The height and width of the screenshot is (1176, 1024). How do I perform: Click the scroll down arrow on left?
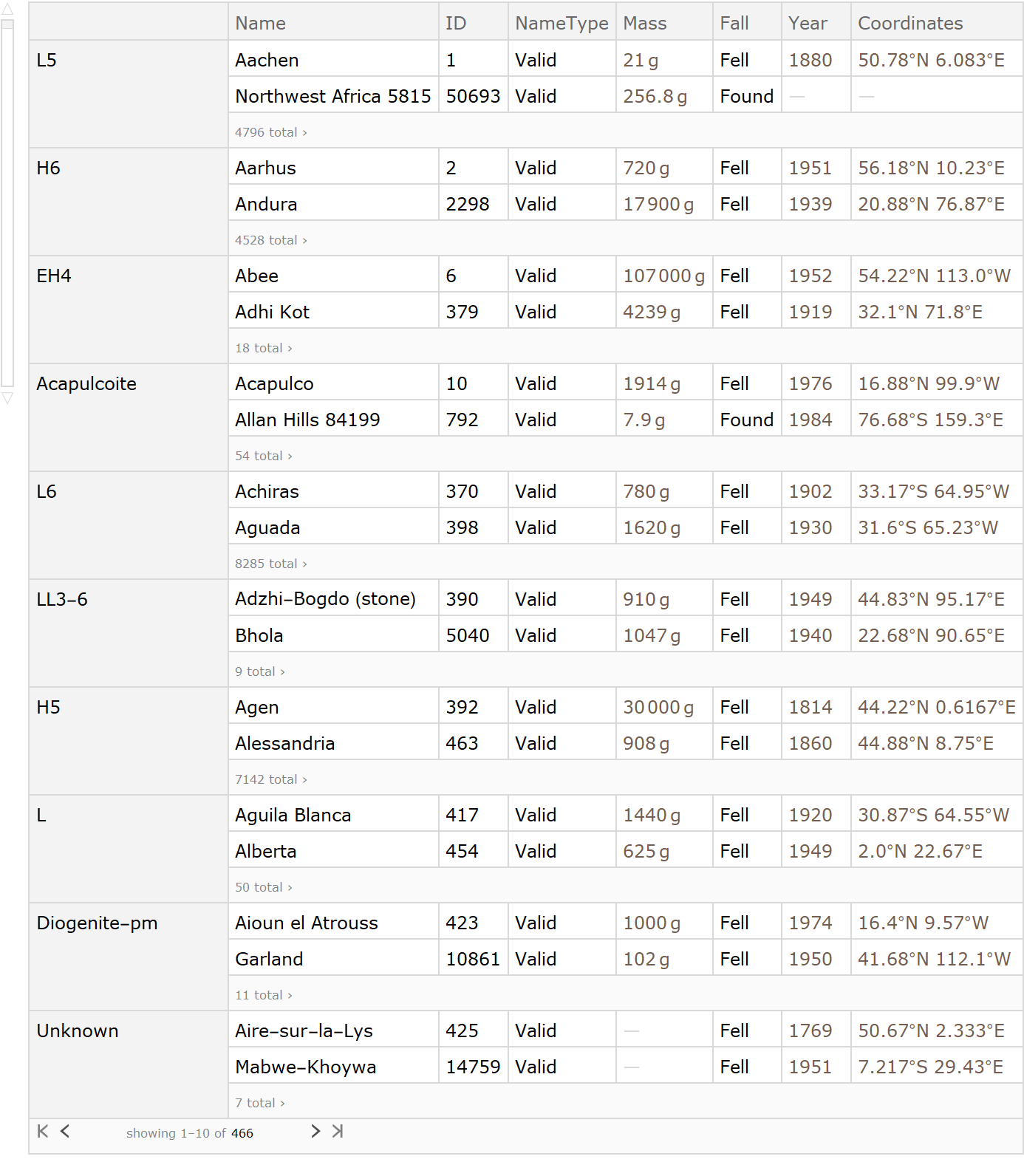pos(7,398)
